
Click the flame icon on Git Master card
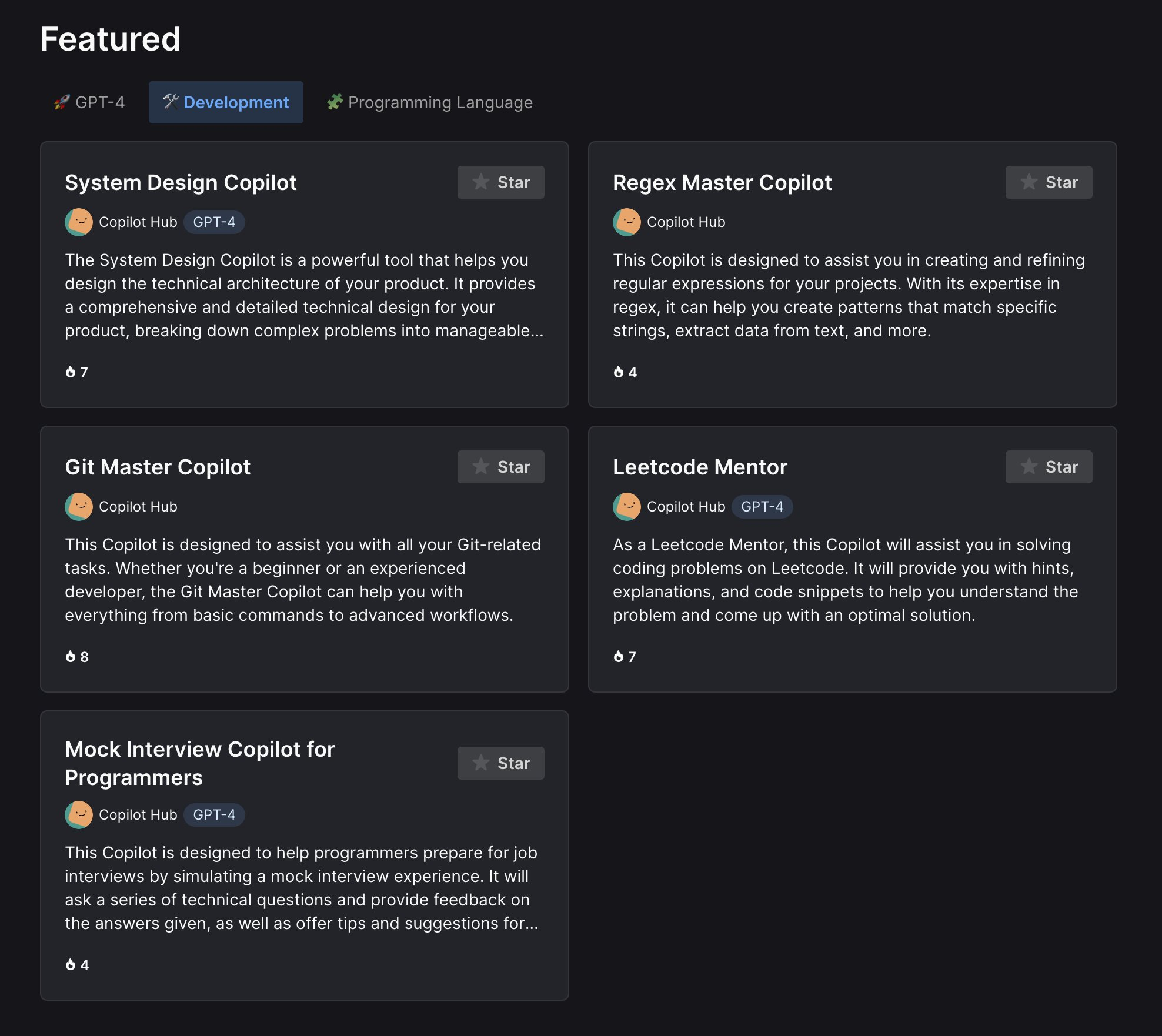pyautogui.click(x=71, y=657)
